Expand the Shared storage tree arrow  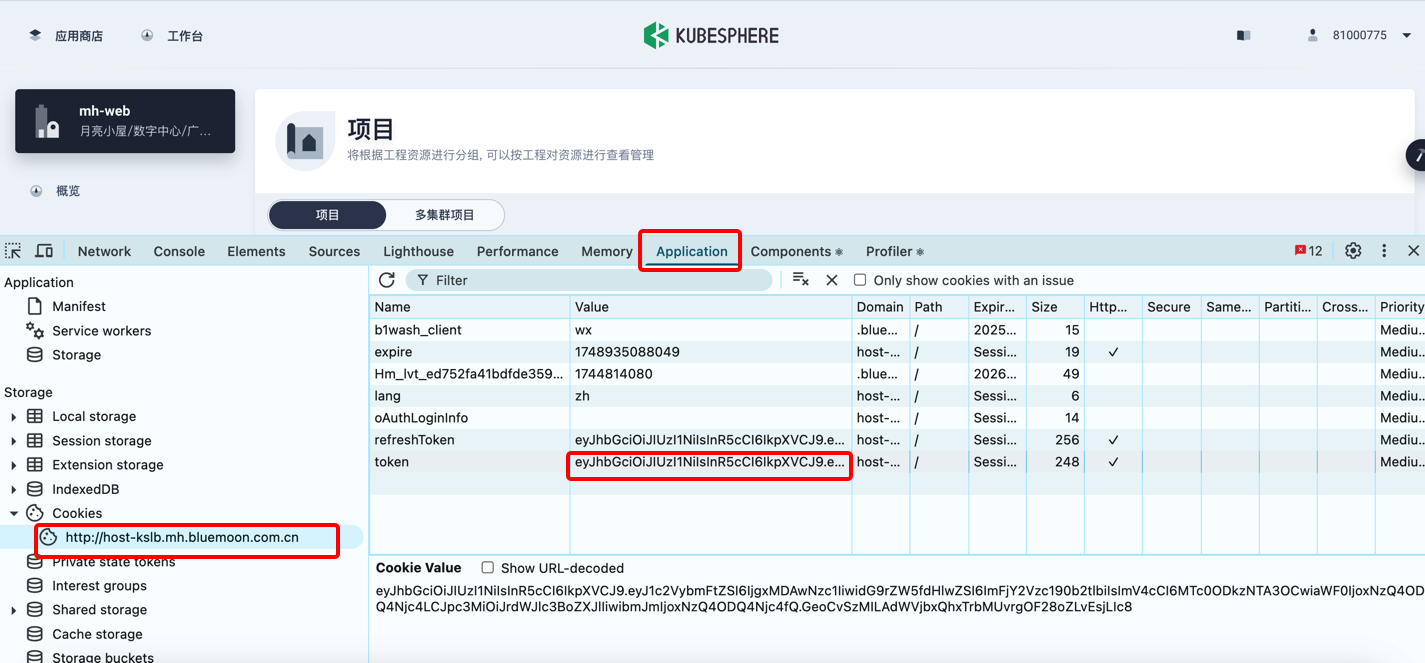13,610
